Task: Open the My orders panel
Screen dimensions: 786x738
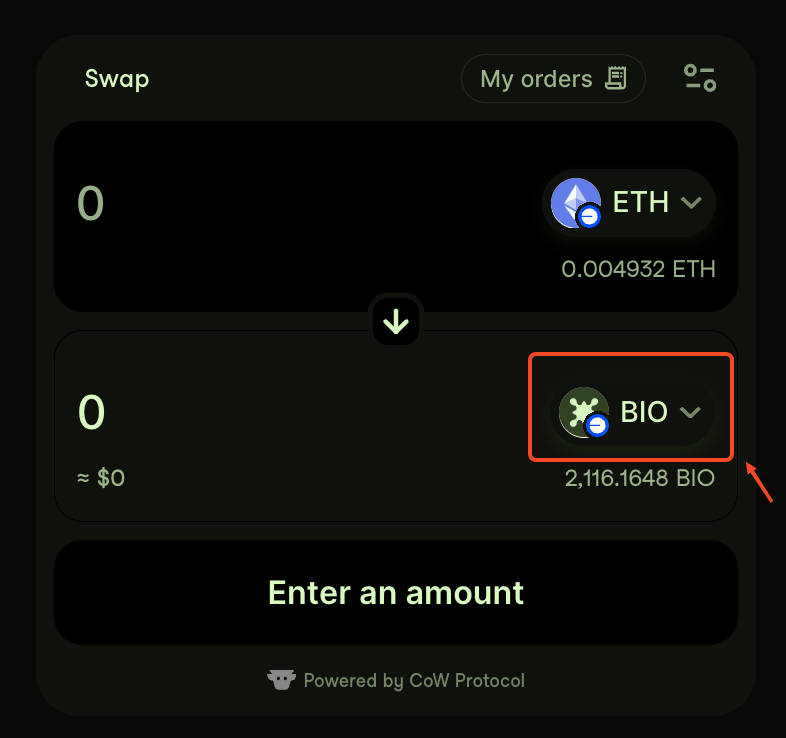Action: pos(552,79)
